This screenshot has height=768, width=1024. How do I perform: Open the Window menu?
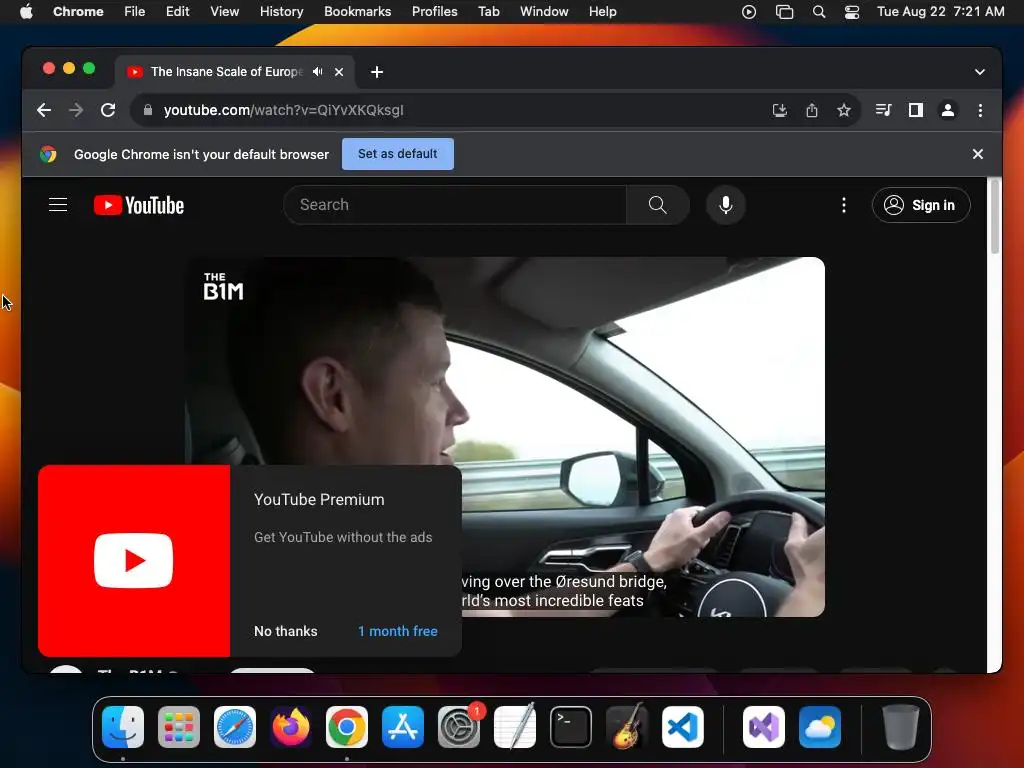(544, 12)
